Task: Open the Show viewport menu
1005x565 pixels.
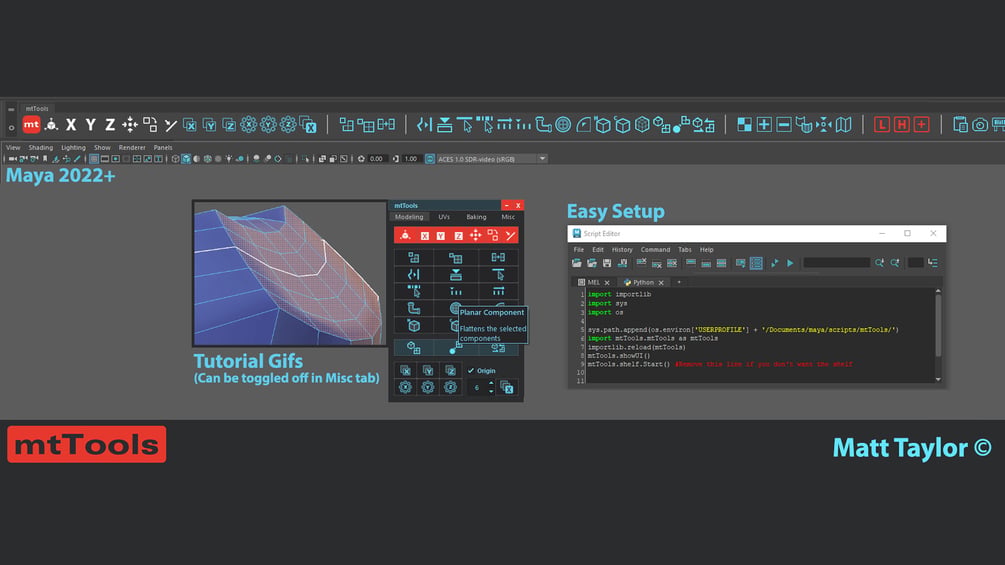Action: (x=102, y=147)
